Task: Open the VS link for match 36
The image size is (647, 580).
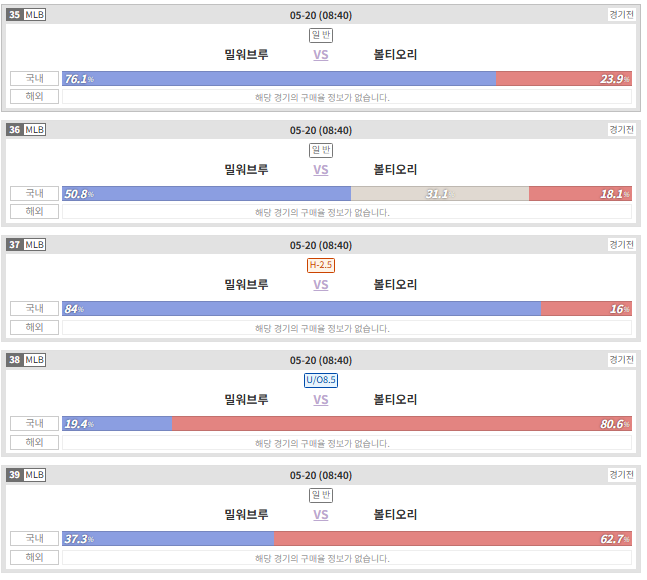Action: (321, 170)
